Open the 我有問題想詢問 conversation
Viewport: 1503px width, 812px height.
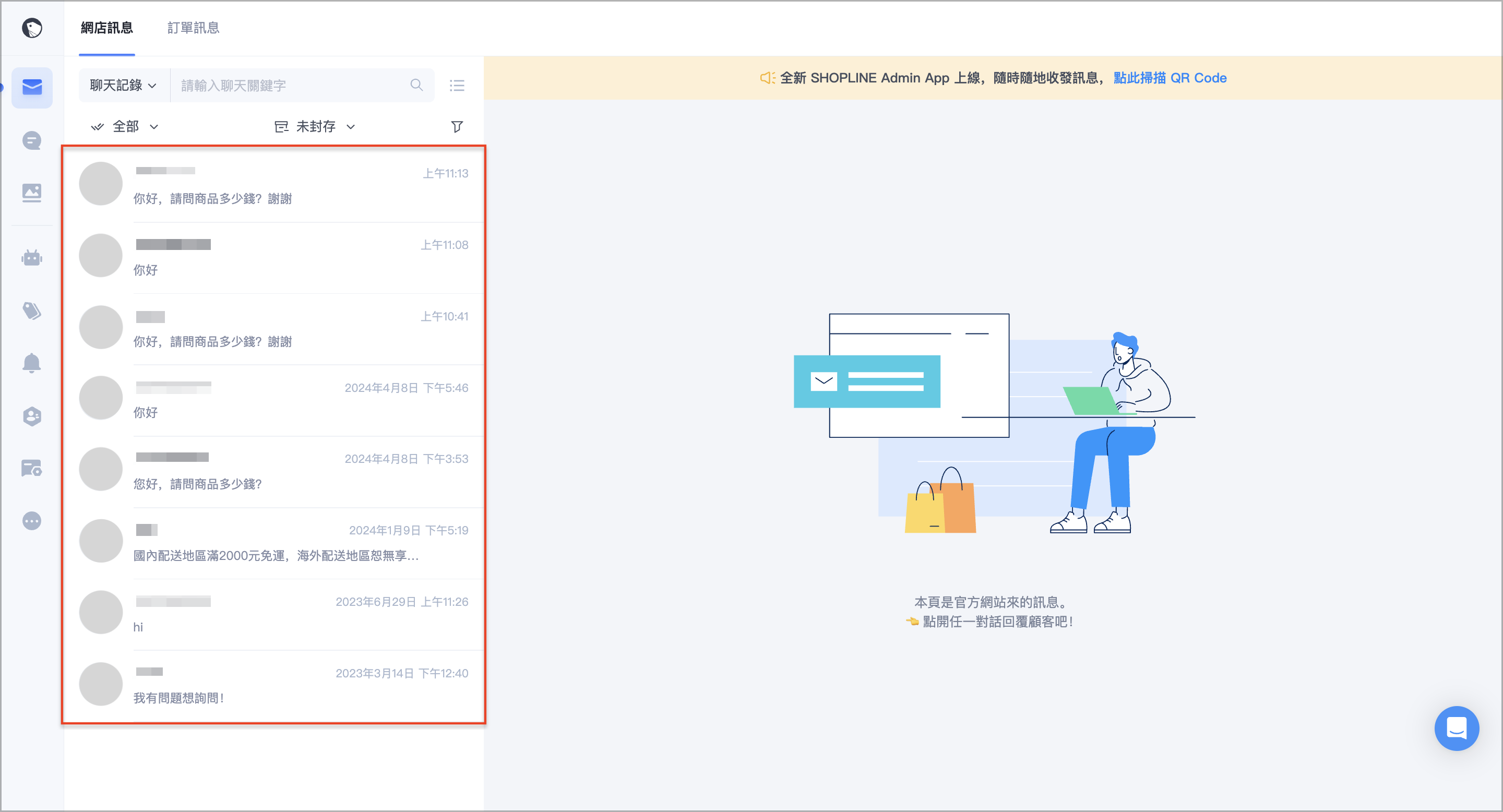click(274, 686)
